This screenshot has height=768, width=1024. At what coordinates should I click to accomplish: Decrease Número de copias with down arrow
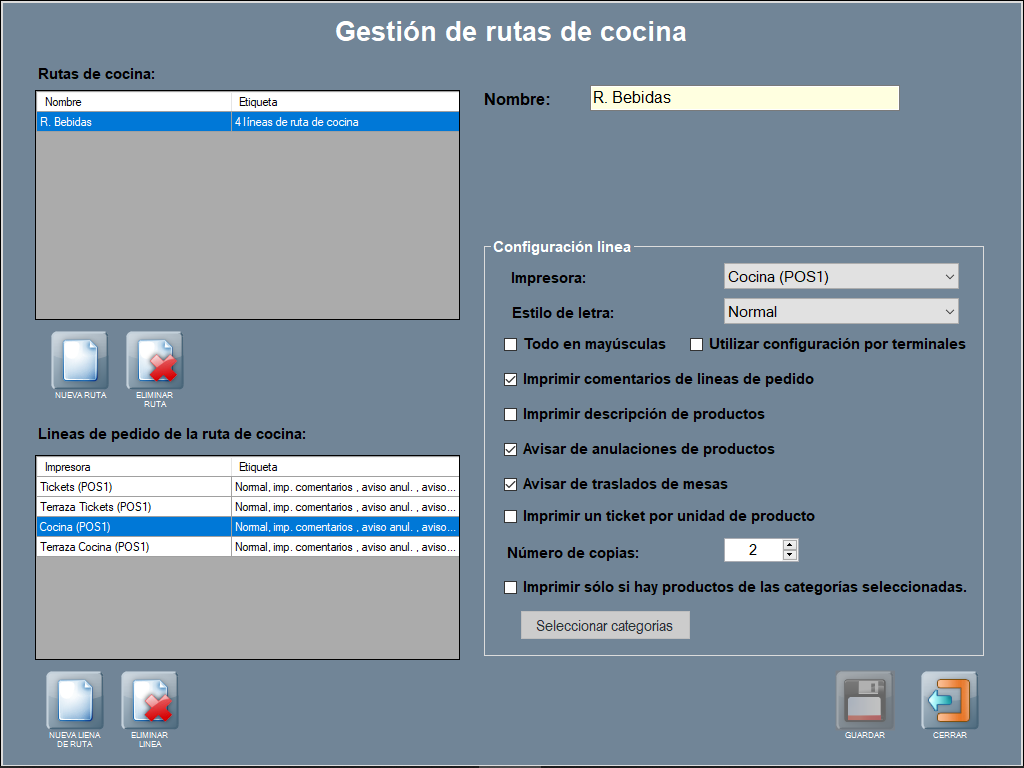click(x=790, y=555)
